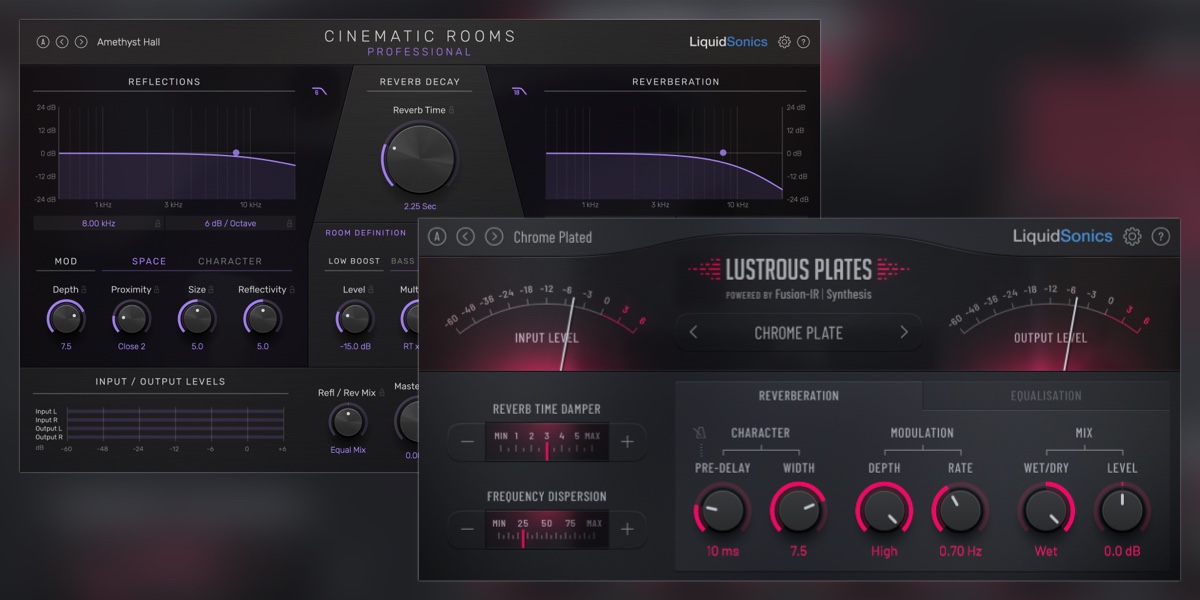
Task: Click the Lustrous Plates Level knob
Action: pos(1122,511)
